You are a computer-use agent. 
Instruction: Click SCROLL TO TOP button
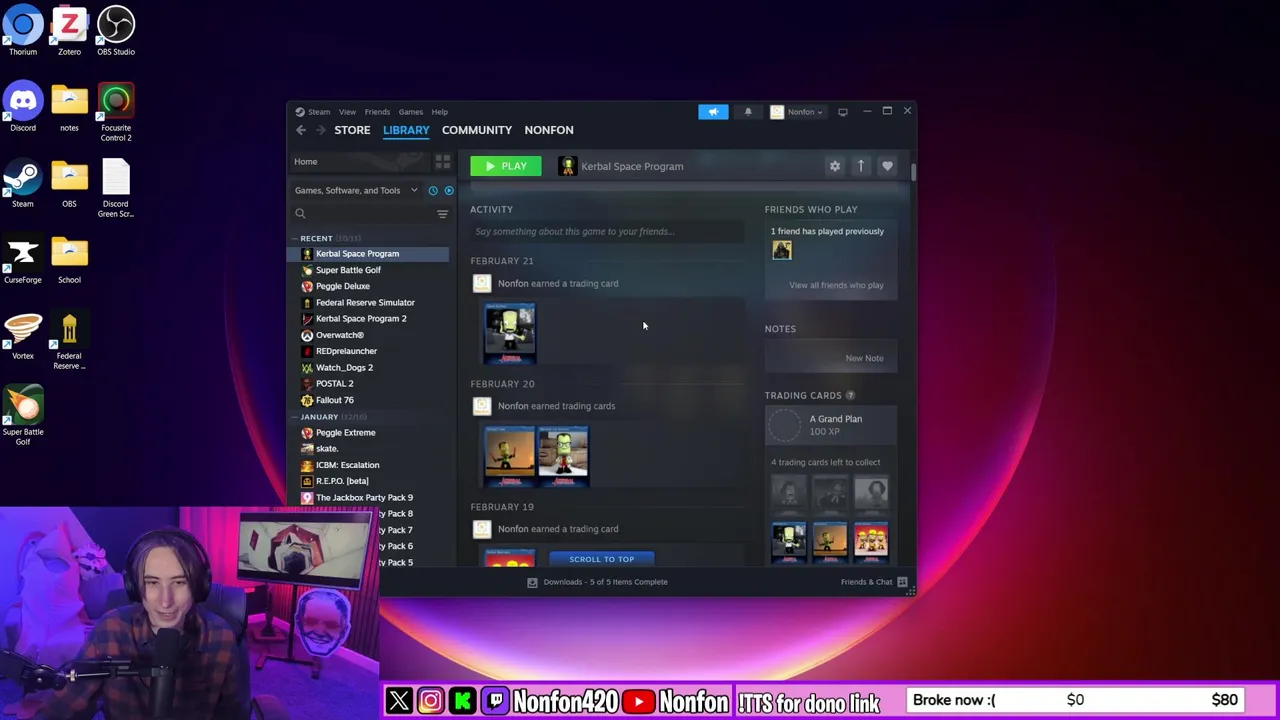point(602,559)
